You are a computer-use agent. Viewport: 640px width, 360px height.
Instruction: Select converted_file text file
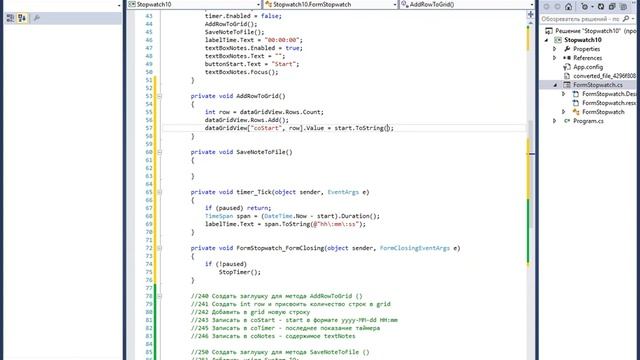[x=604, y=76]
